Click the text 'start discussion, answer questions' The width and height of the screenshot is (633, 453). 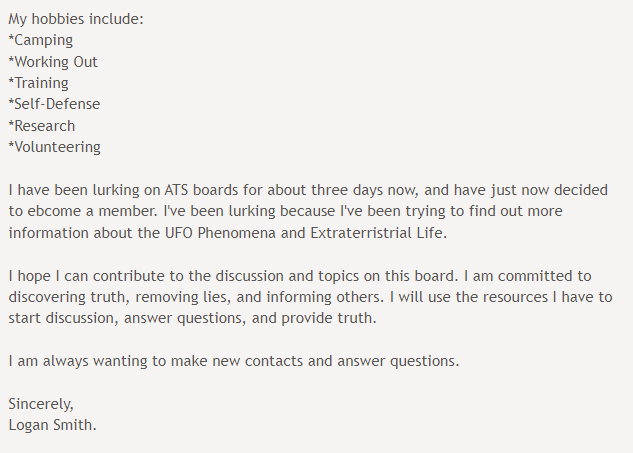126,319
